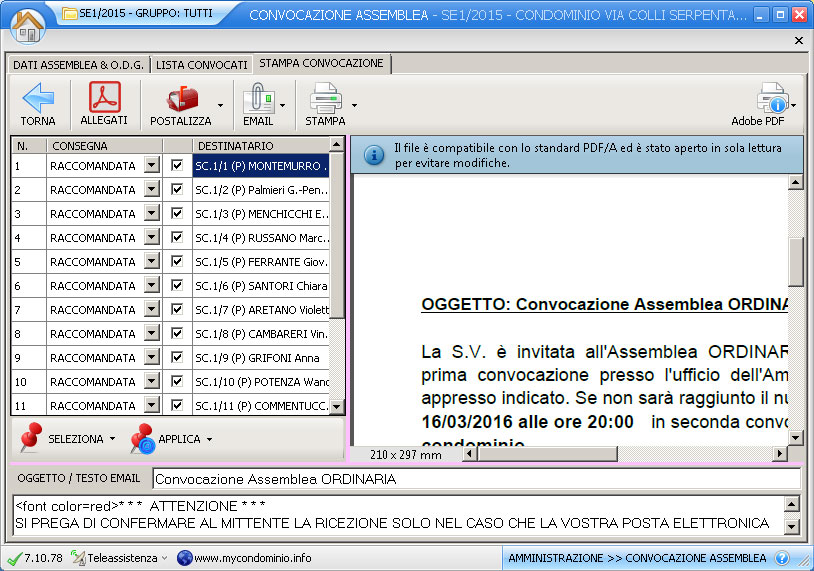814x571 pixels.
Task: Click the OGGETTO / TESTO EMAIL text field
Action: [x=476, y=479]
